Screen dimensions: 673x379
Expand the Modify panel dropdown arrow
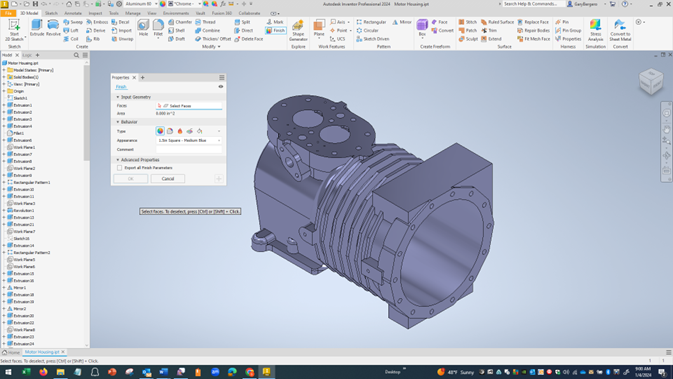tap(219, 46)
